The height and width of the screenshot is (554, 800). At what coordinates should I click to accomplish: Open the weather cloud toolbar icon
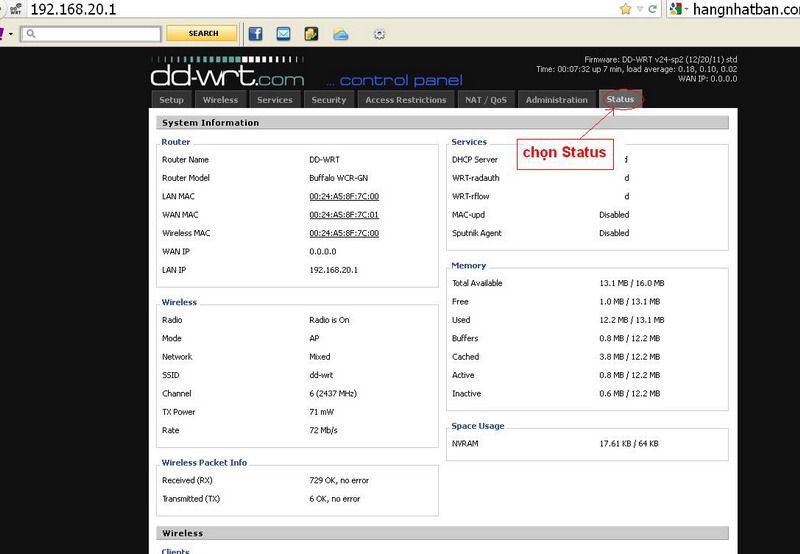(x=341, y=34)
